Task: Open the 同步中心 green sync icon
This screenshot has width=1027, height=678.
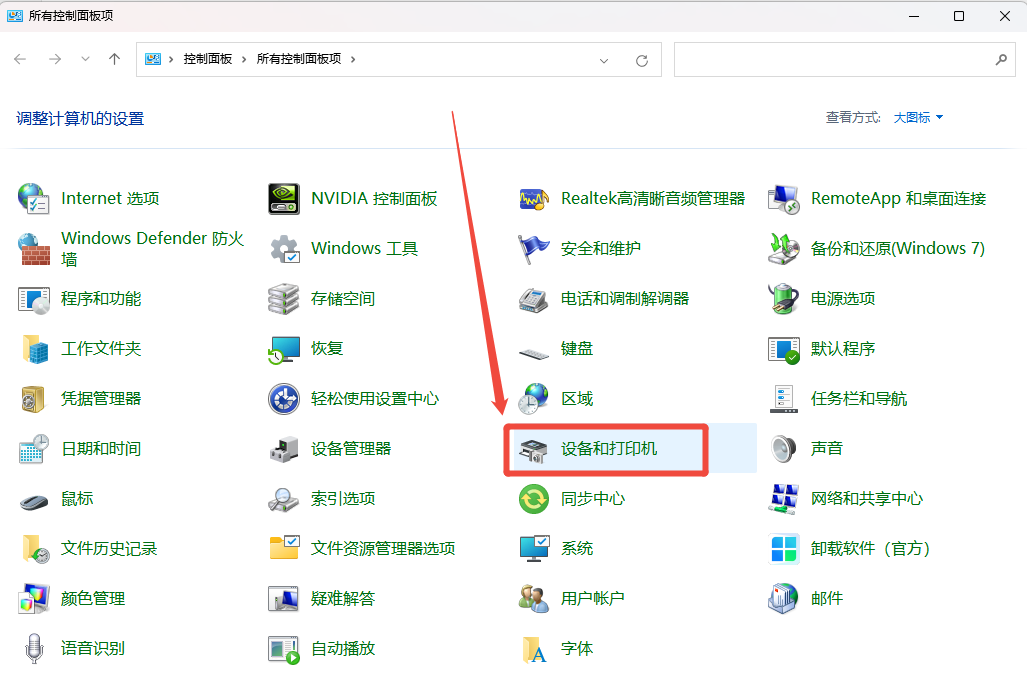Action: (534, 499)
